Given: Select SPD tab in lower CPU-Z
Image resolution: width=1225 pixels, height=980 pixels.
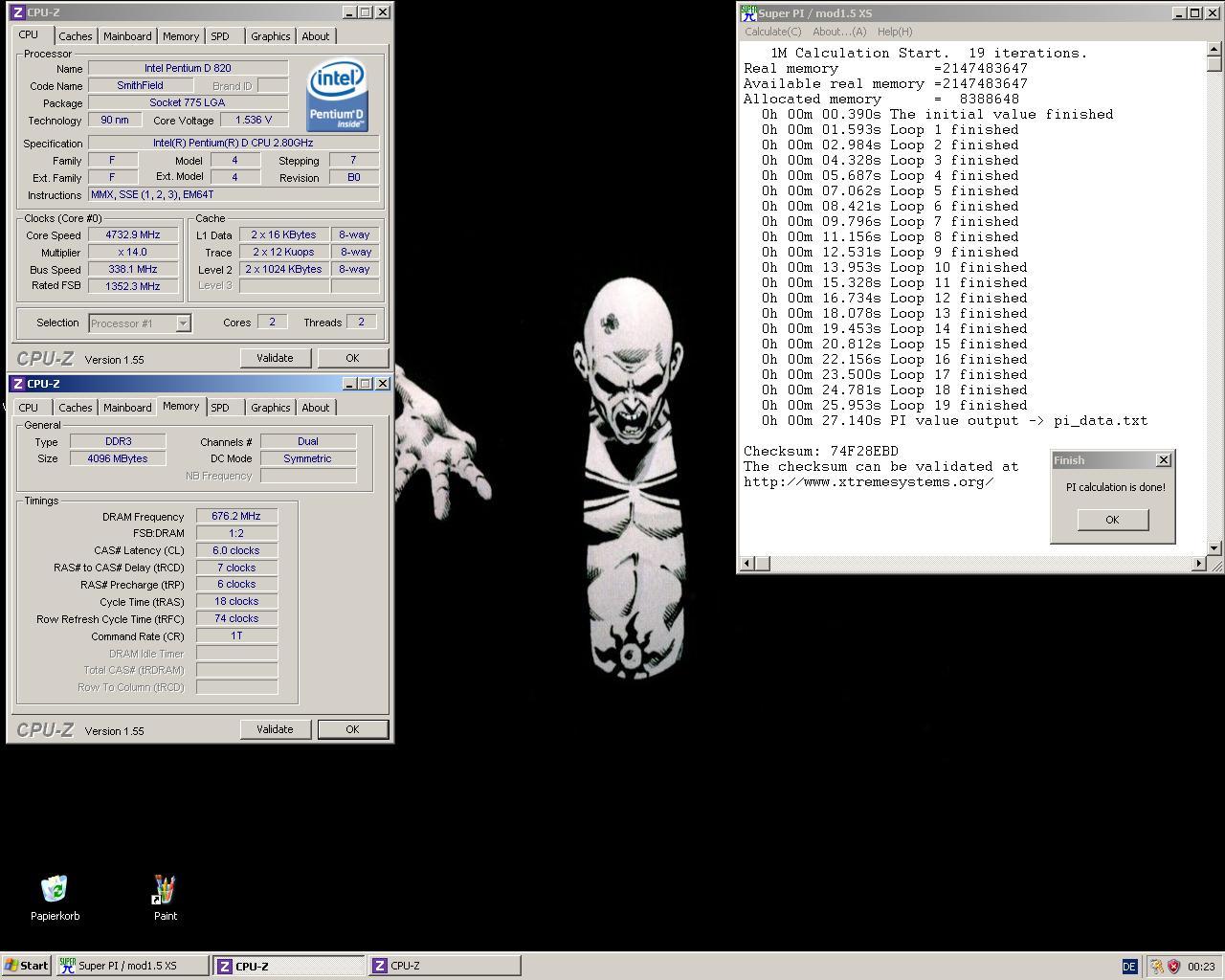Looking at the screenshot, I should point(220,408).
